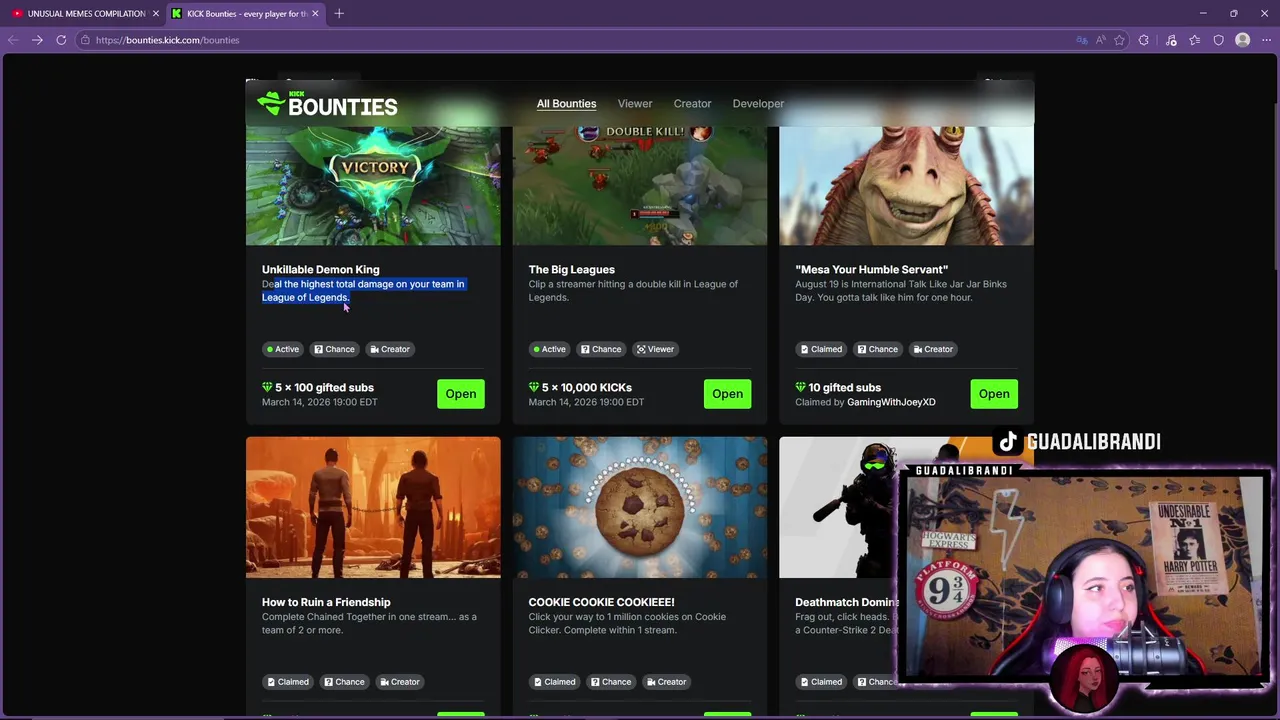Click the Claimed tag on COOKIE COOKIE COOKIEEE!

[x=554, y=682]
